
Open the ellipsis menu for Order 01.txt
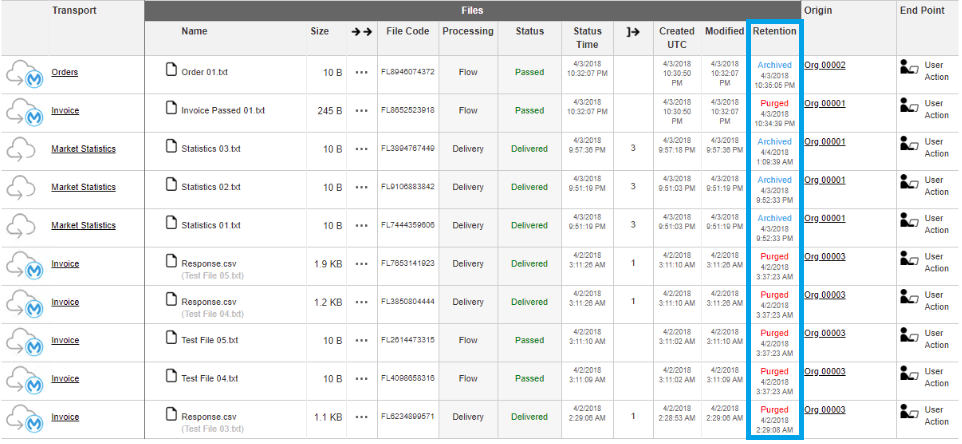click(361, 73)
